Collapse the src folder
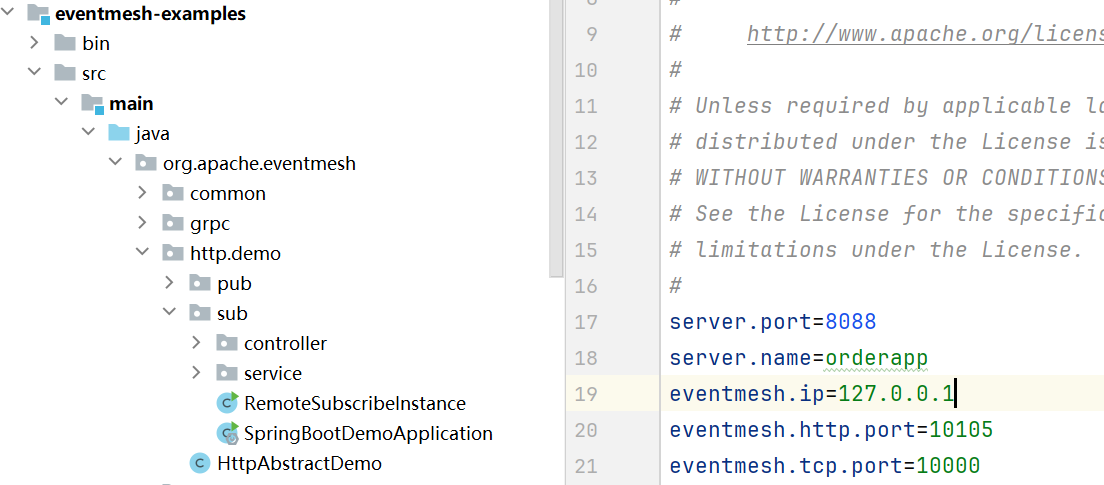The image size is (1104, 485). (34, 73)
